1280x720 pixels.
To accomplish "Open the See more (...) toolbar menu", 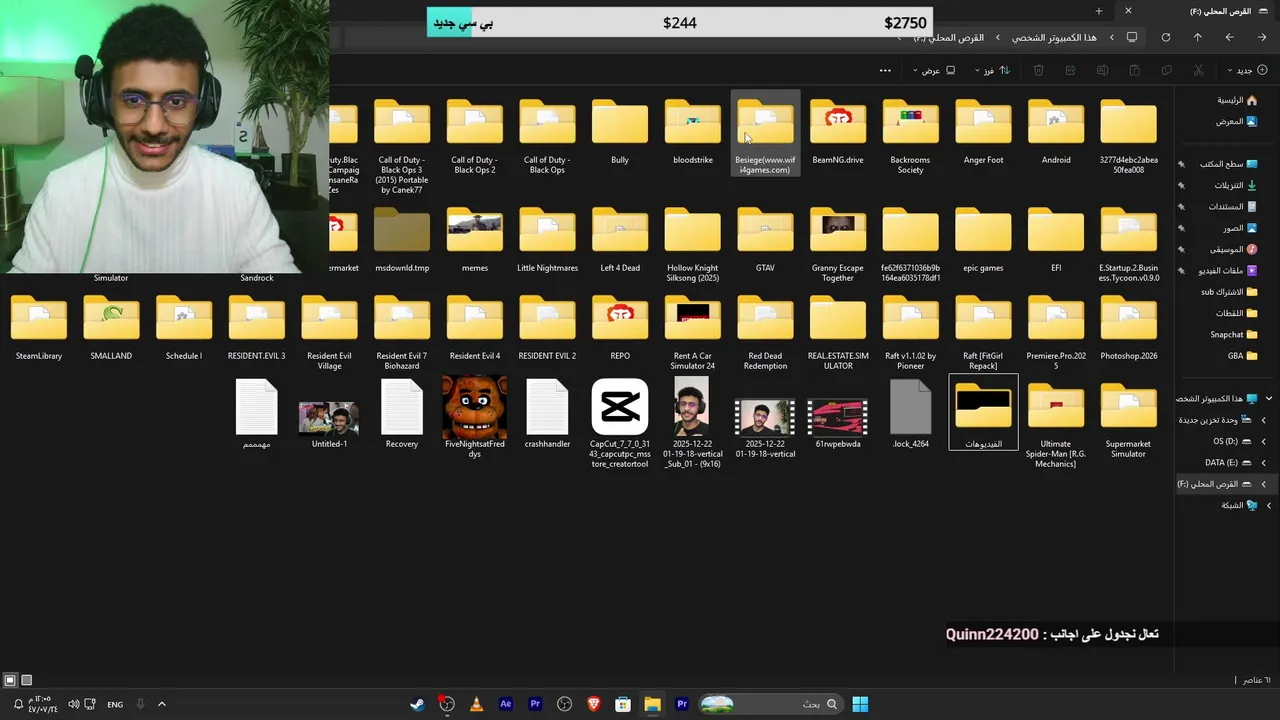I will pos(885,70).
